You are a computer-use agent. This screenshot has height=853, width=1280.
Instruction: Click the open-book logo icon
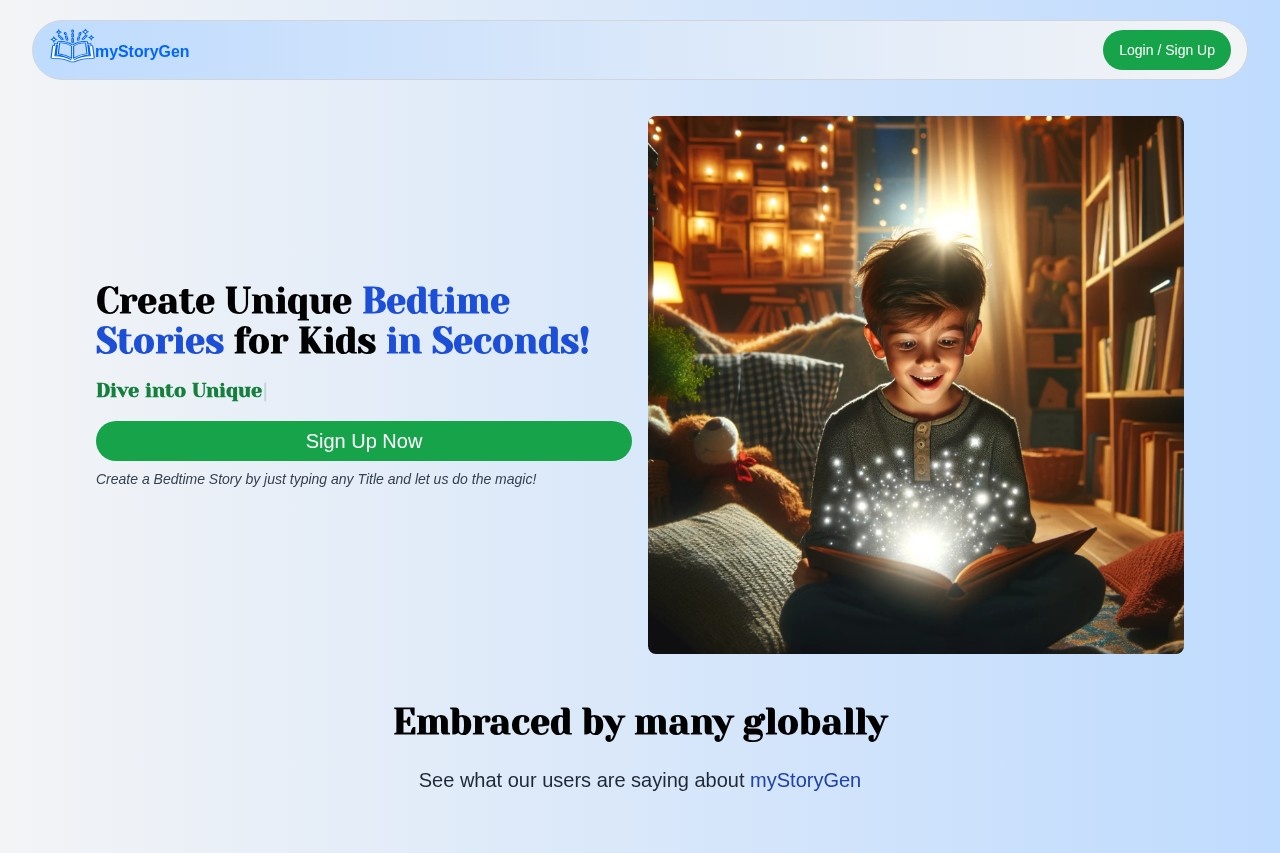(x=72, y=46)
